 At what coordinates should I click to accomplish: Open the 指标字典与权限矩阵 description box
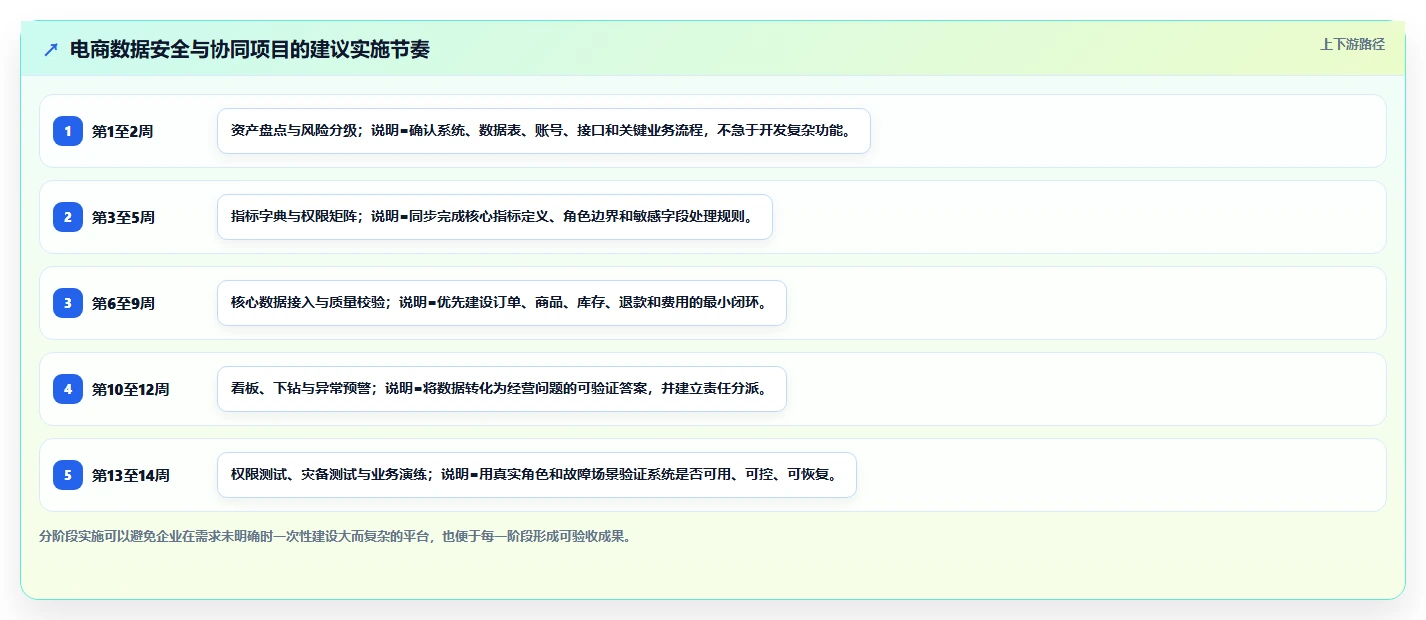(x=495, y=217)
